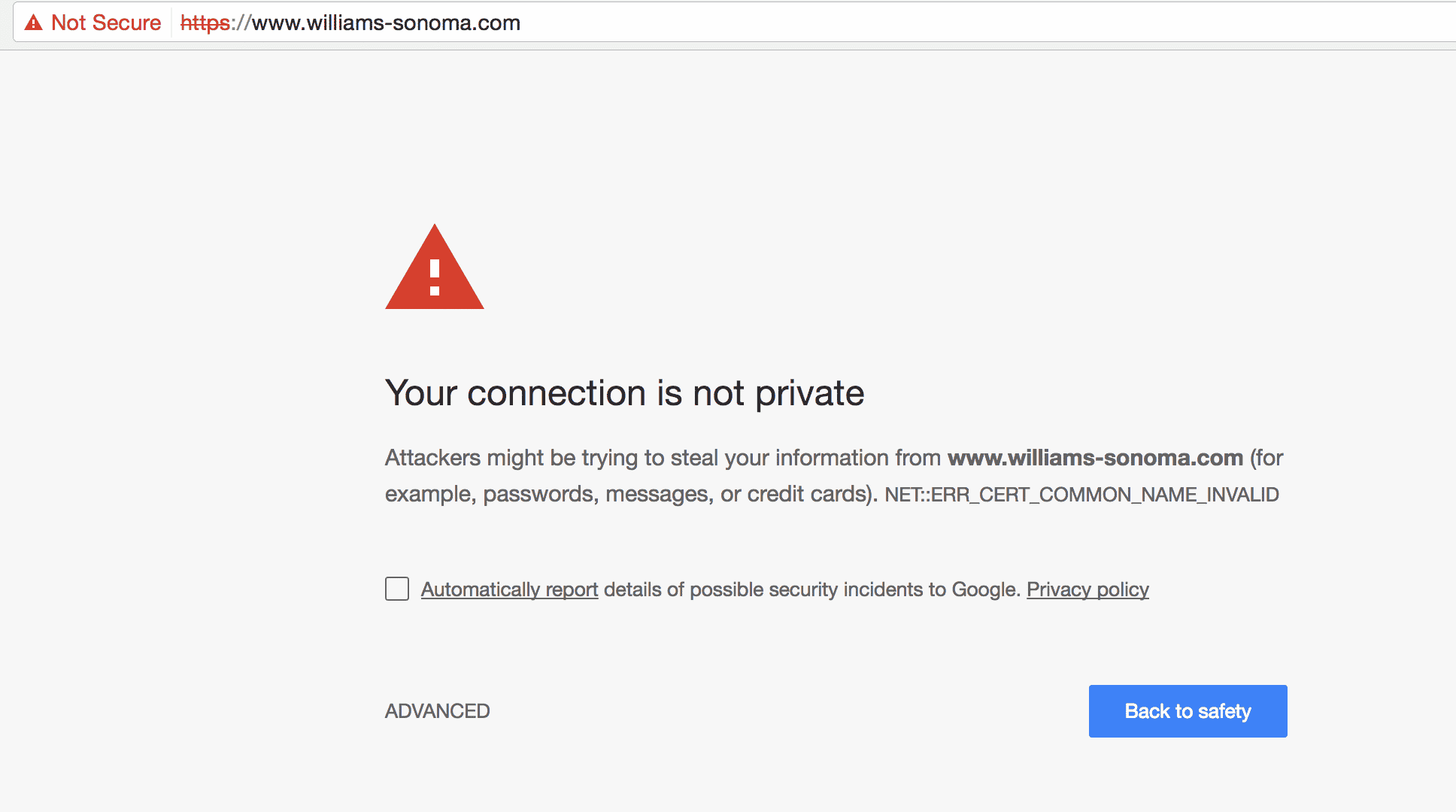The width and height of the screenshot is (1456, 812).
Task: Select the www.williams-sonoma.com URL text in address bar
Action: tap(386, 23)
